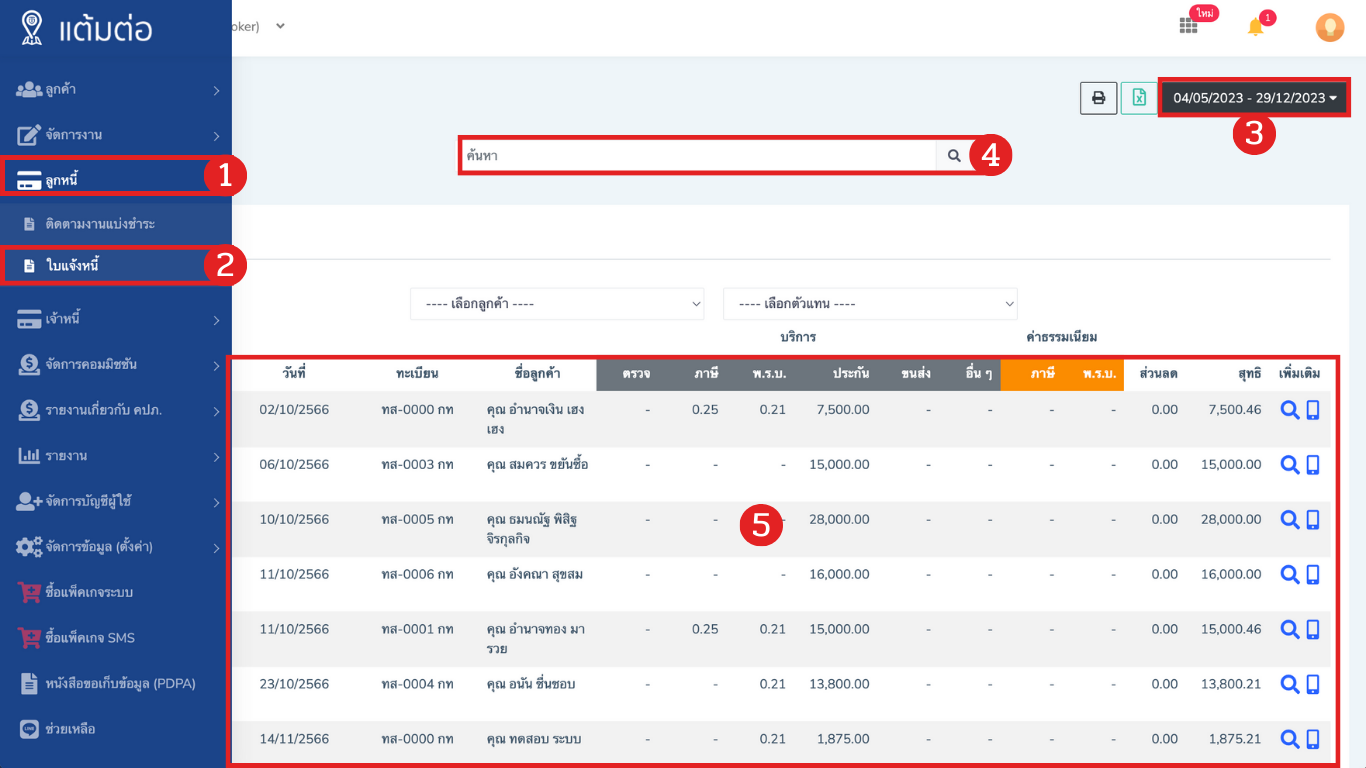This screenshot has width=1366, height=768.
Task: Open ซื้อแพ็คเกจระบบ in sidebar
Action: (116, 593)
